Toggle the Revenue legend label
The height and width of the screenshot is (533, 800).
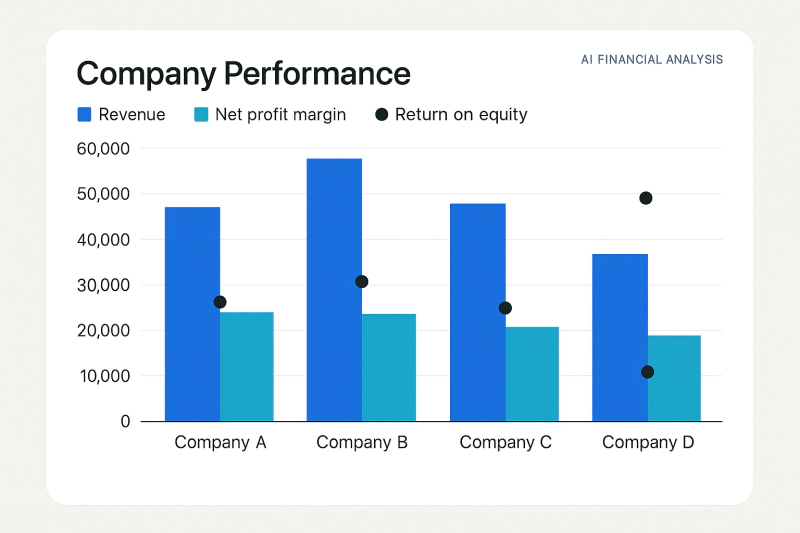[x=132, y=114]
